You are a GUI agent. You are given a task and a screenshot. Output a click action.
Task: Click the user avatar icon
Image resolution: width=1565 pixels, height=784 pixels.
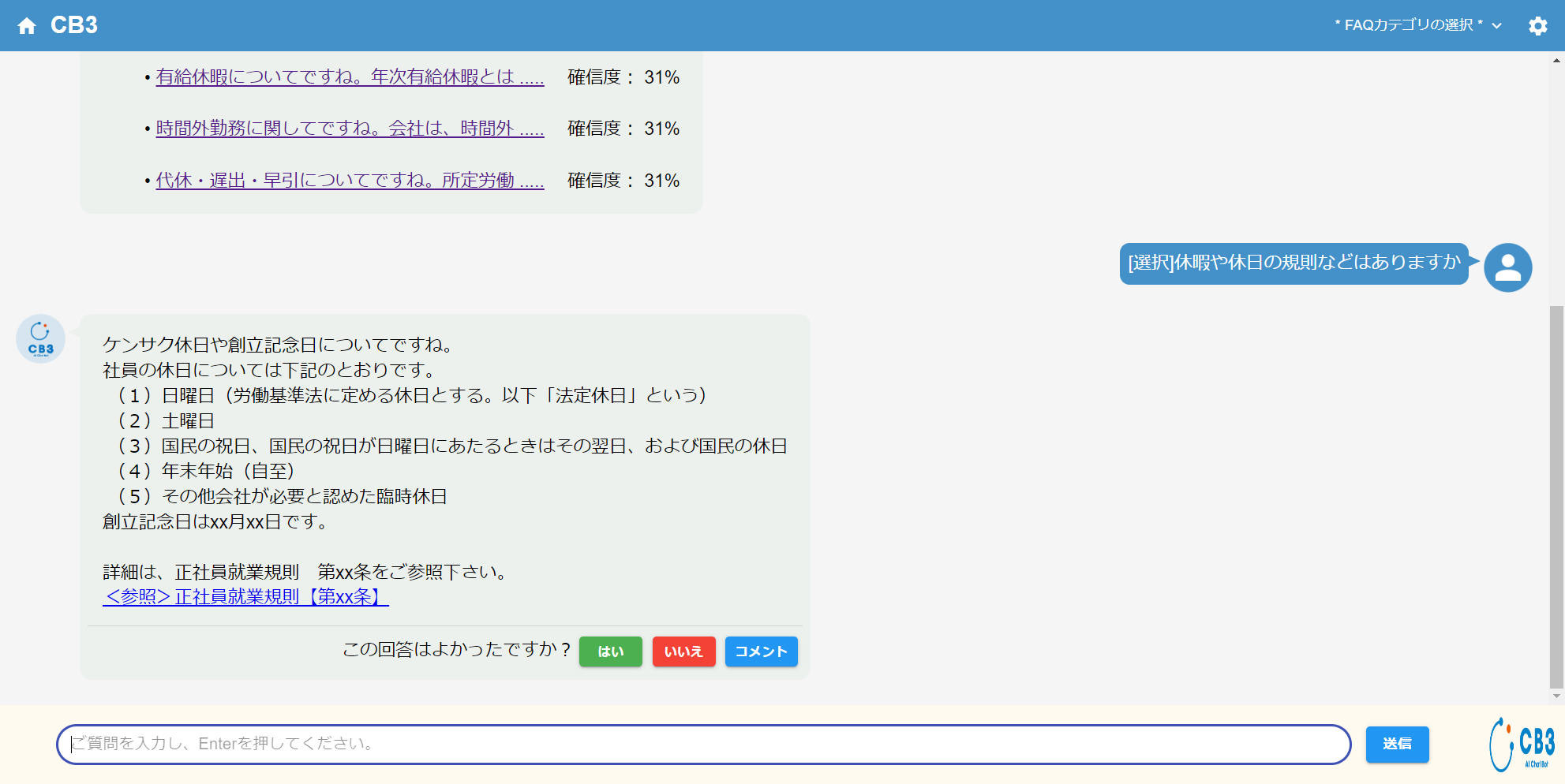pos(1507,267)
